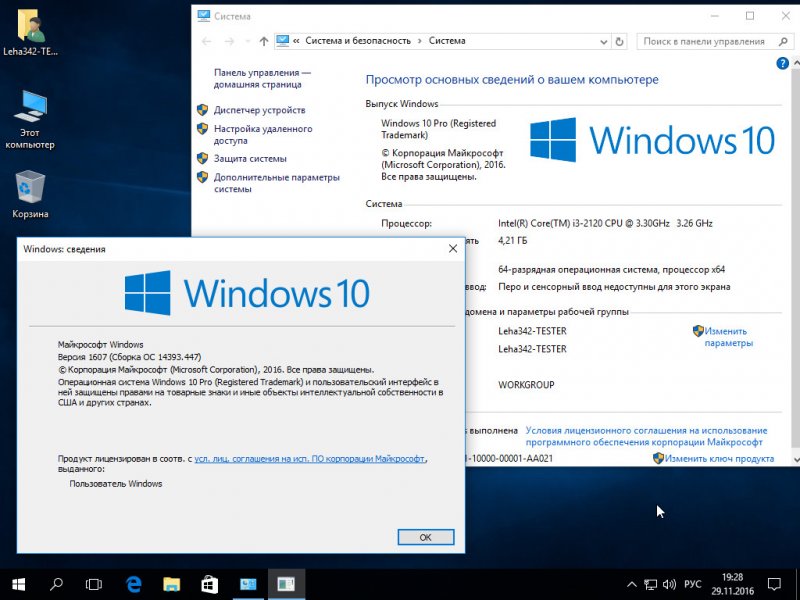Open Дополнительные параметры системы

pos(277,183)
